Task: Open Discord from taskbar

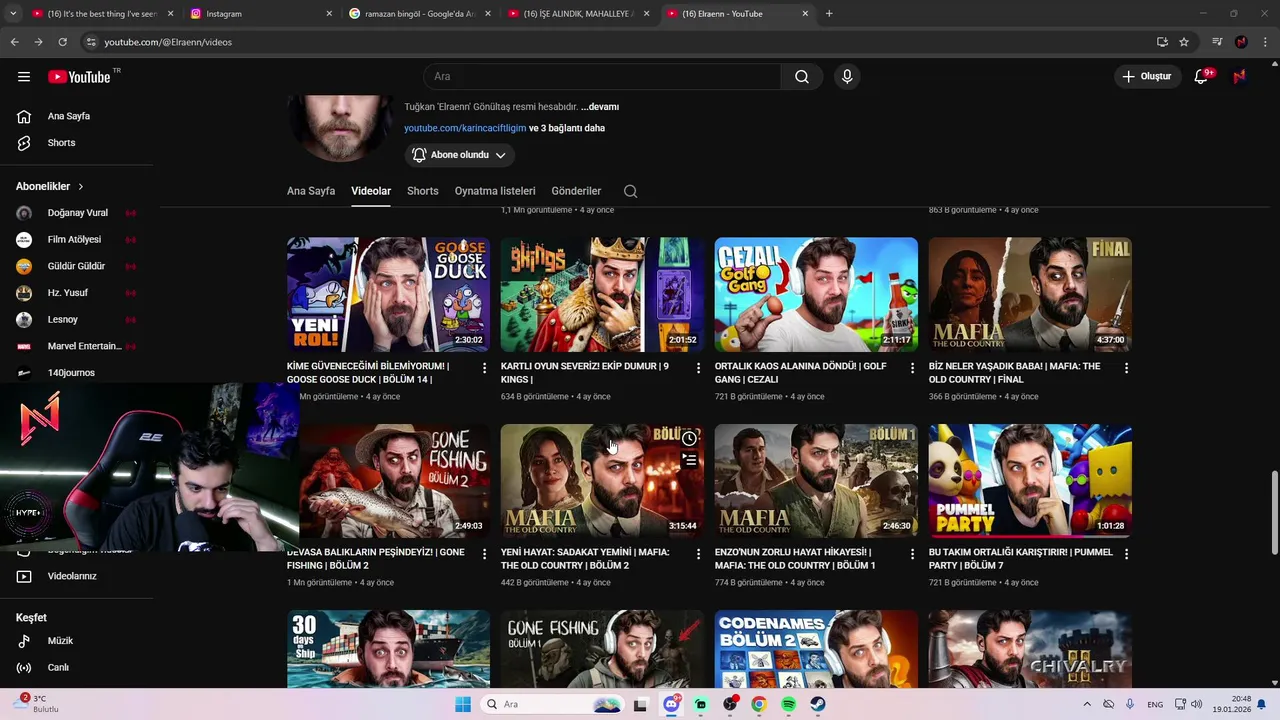Action: point(671,704)
